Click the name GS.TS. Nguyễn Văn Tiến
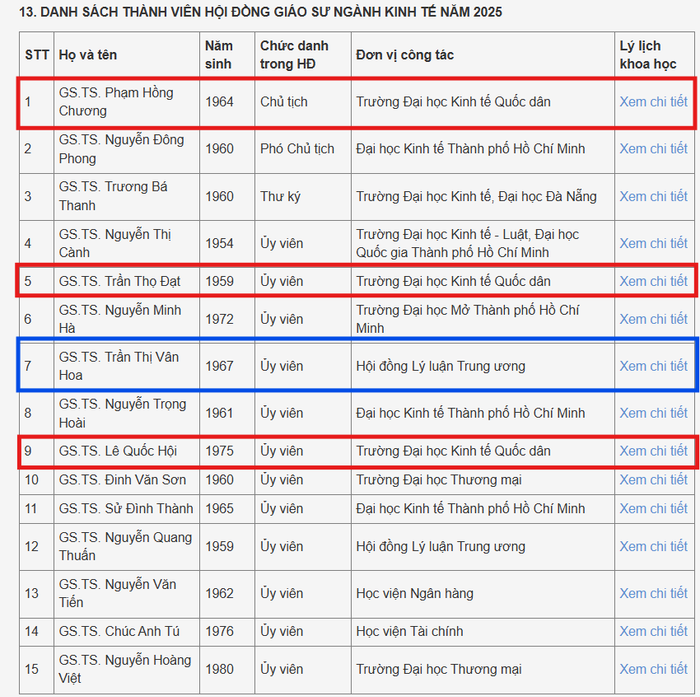The image size is (700, 697). [117, 593]
